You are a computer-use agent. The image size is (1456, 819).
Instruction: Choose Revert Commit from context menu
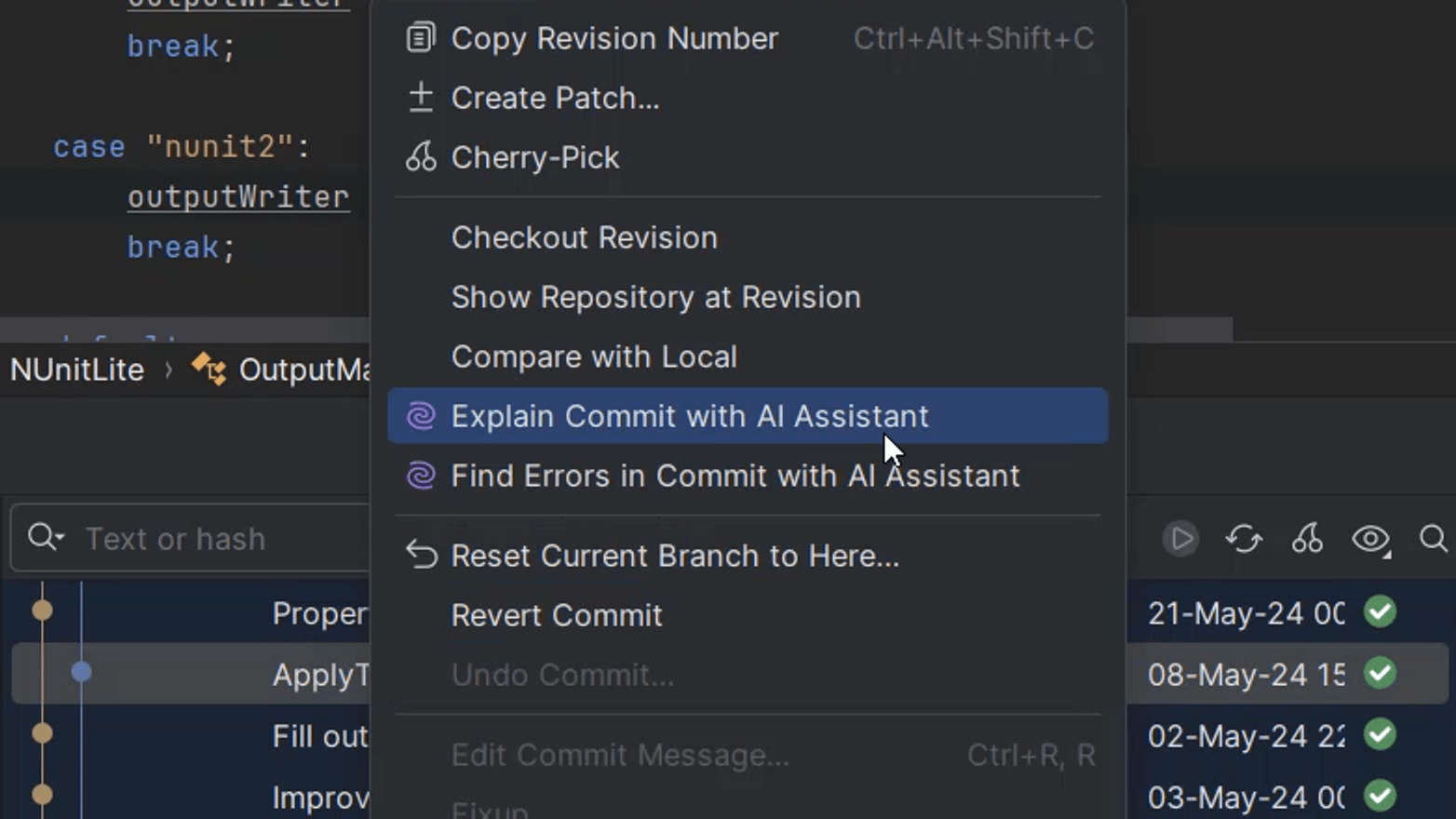tap(556, 615)
